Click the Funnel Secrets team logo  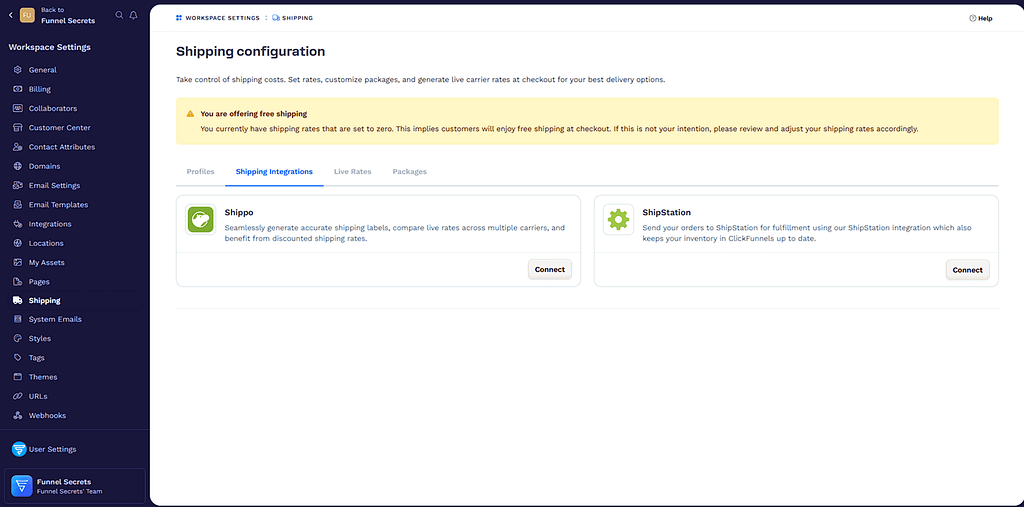[22, 486]
